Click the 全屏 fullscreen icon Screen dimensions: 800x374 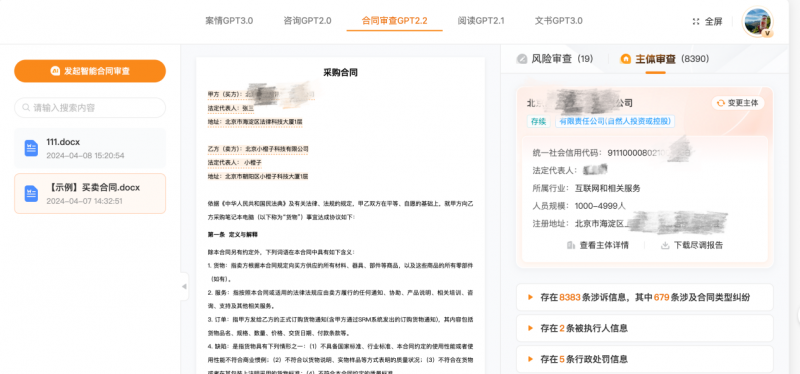click(x=696, y=21)
